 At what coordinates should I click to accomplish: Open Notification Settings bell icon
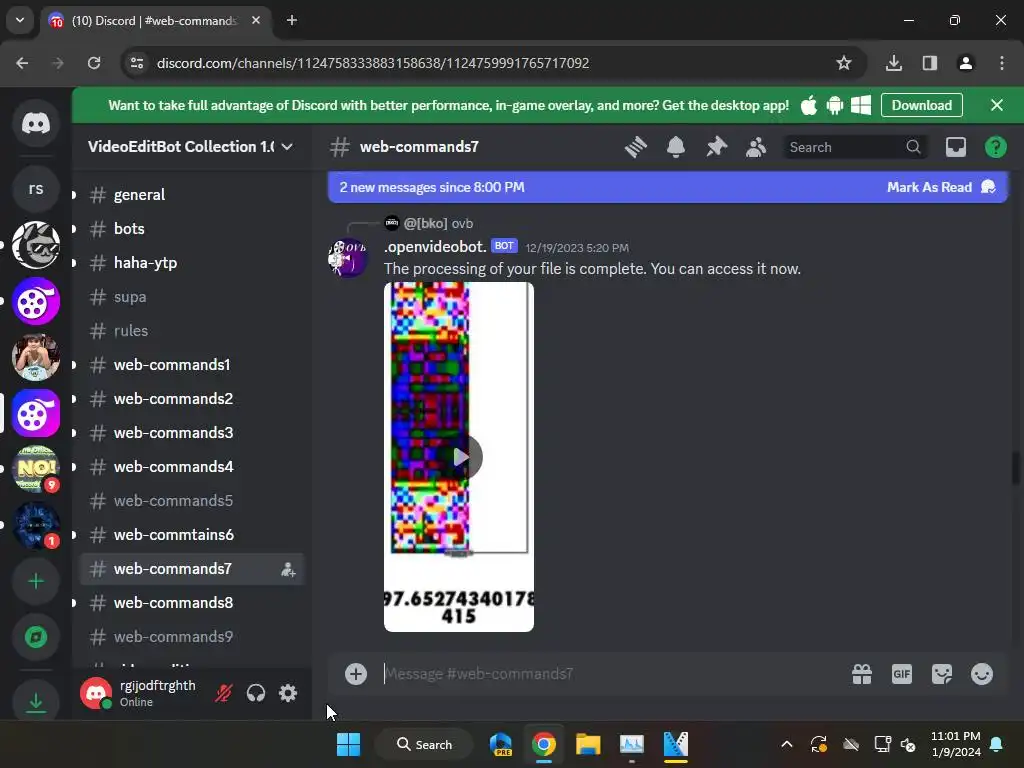(676, 147)
